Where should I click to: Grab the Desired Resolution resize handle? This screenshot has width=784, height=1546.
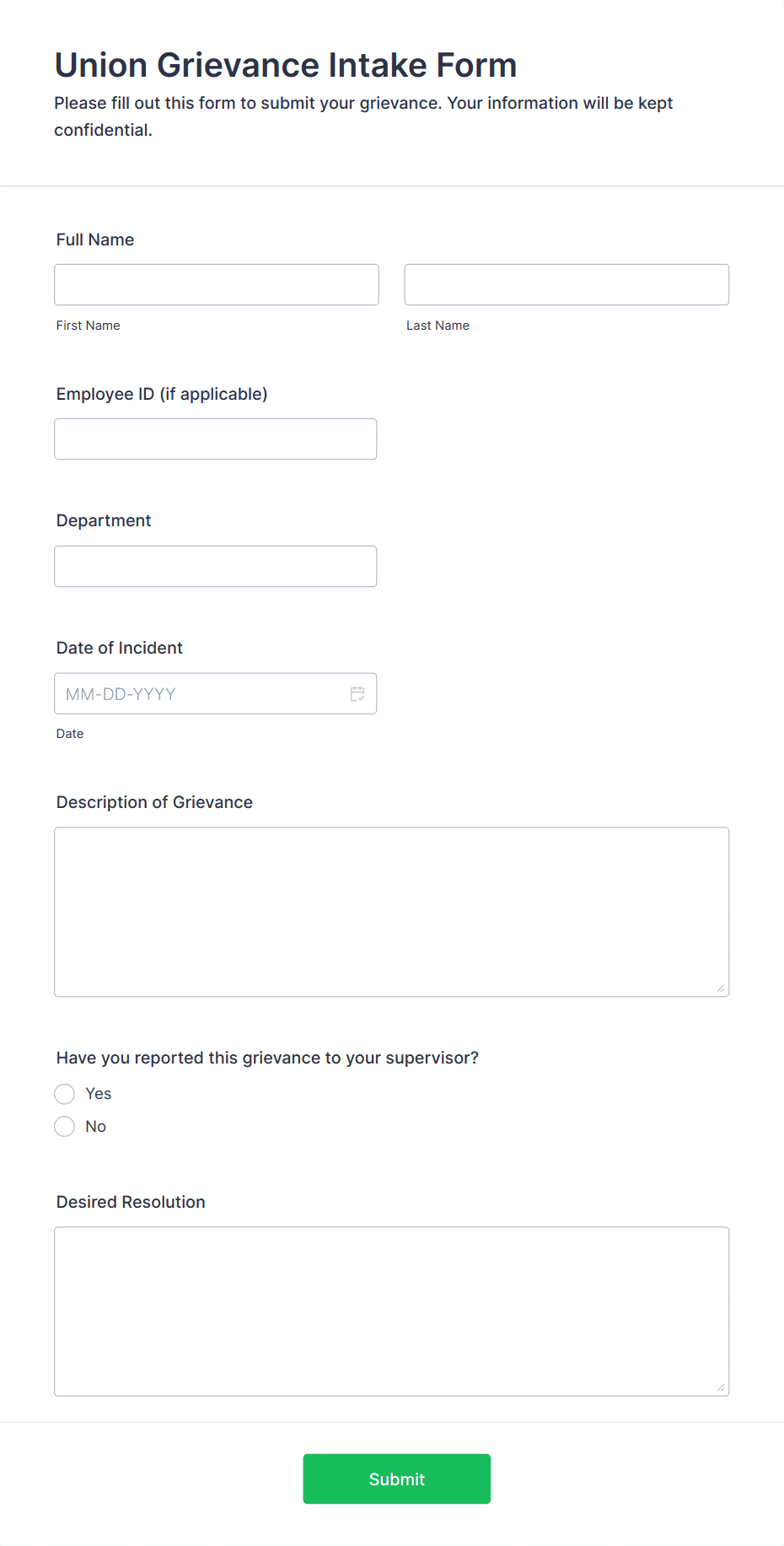tap(721, 1387)
